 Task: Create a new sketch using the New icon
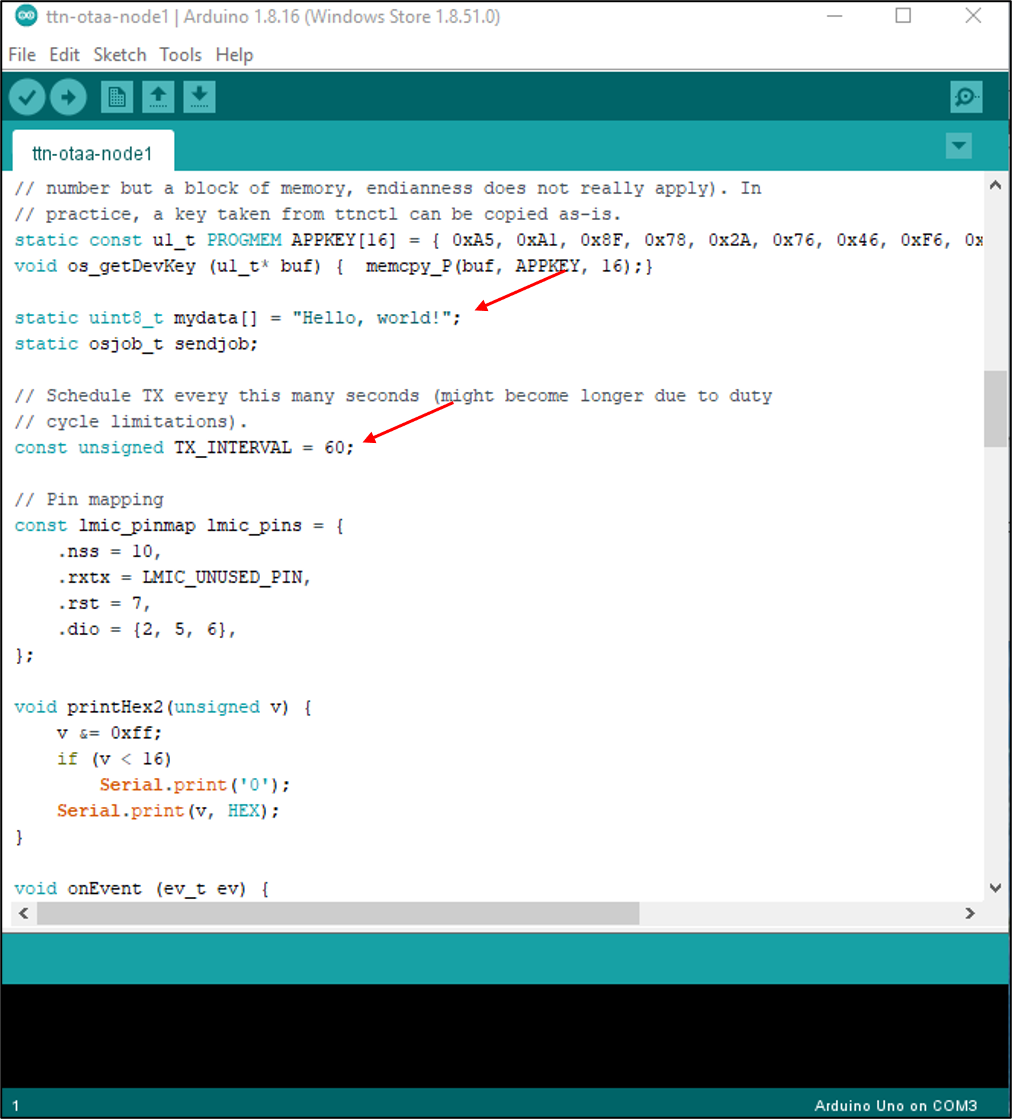click(115, 96)
